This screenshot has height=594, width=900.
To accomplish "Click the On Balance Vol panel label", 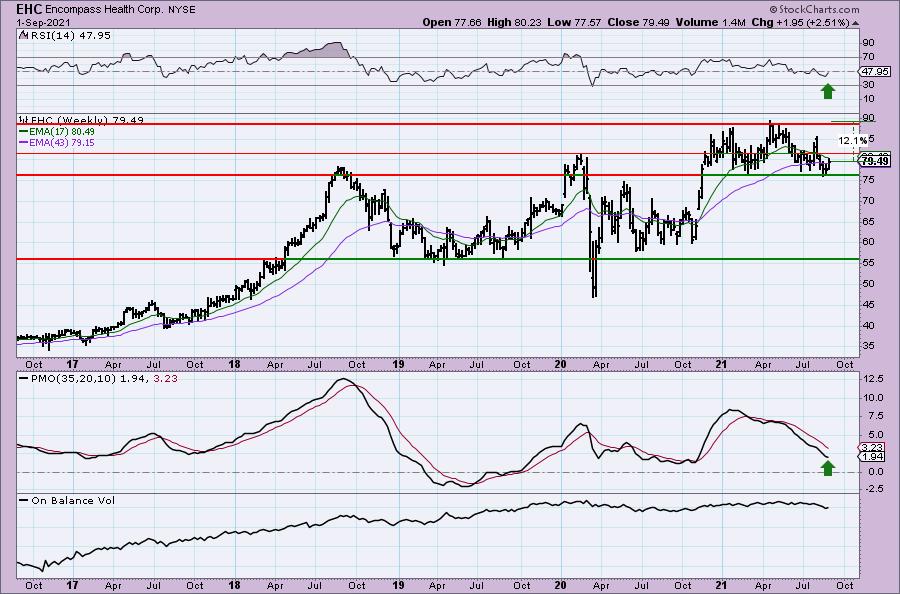I will (73, 500).
